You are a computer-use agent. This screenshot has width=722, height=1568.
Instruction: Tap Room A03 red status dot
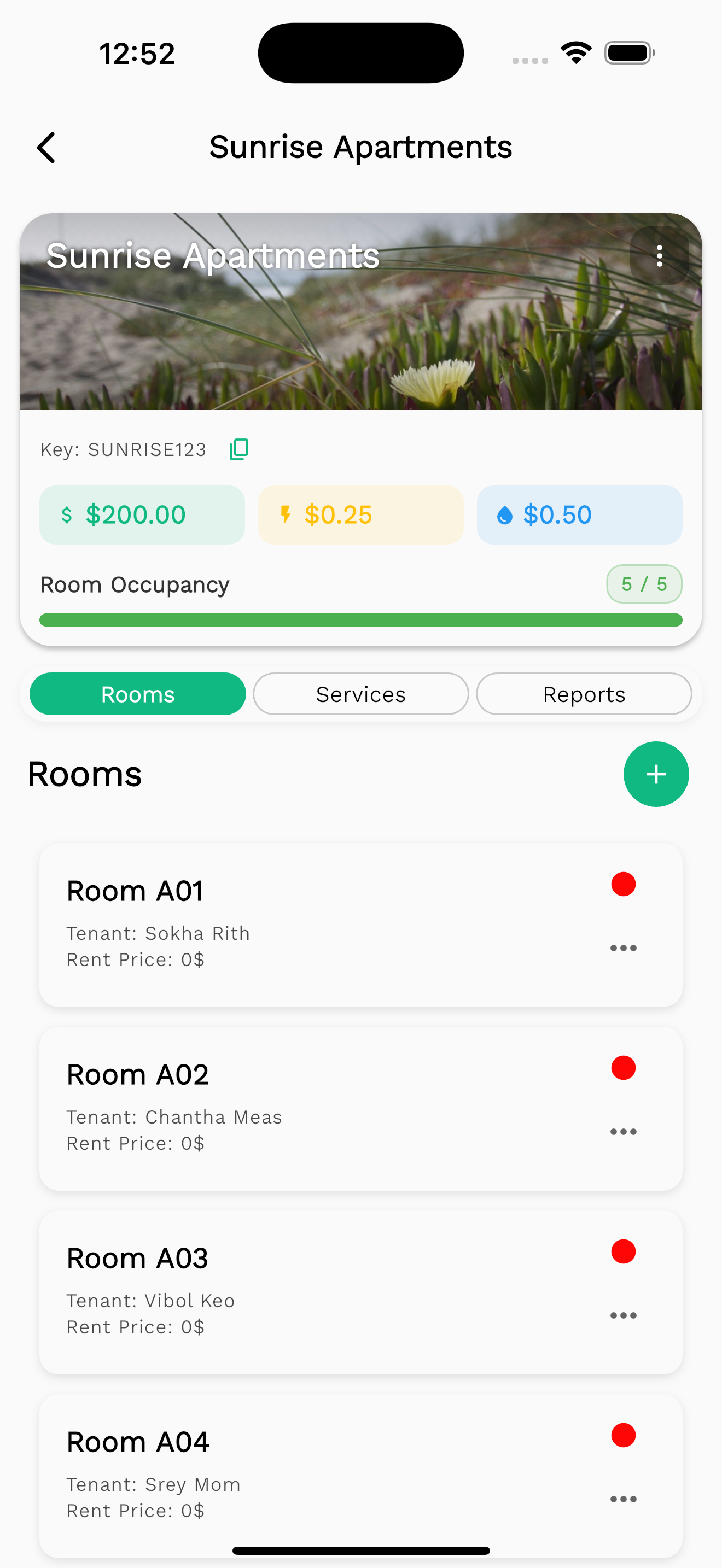point(623,1251)
